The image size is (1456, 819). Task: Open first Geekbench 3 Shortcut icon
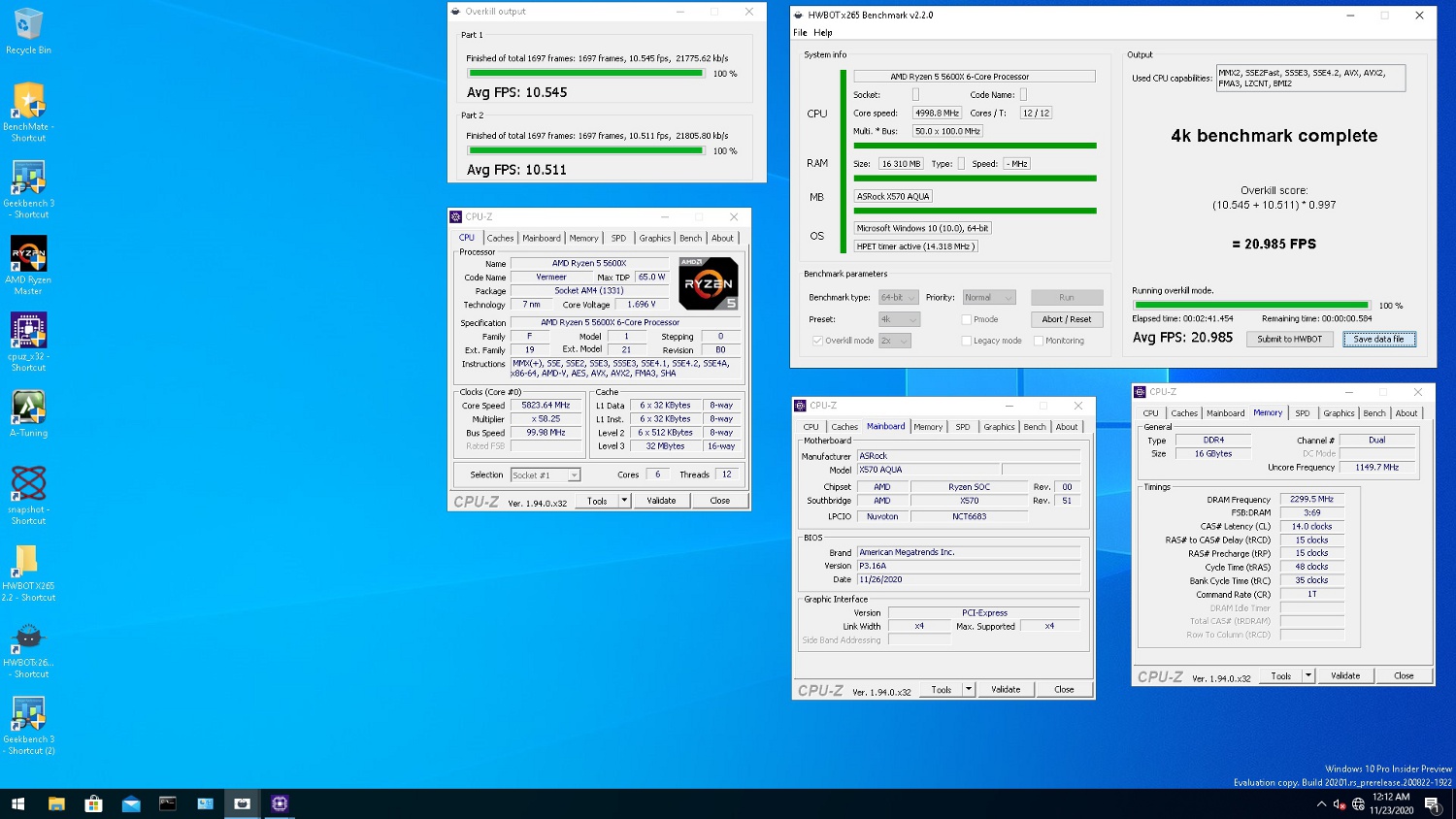click(28, 188)
